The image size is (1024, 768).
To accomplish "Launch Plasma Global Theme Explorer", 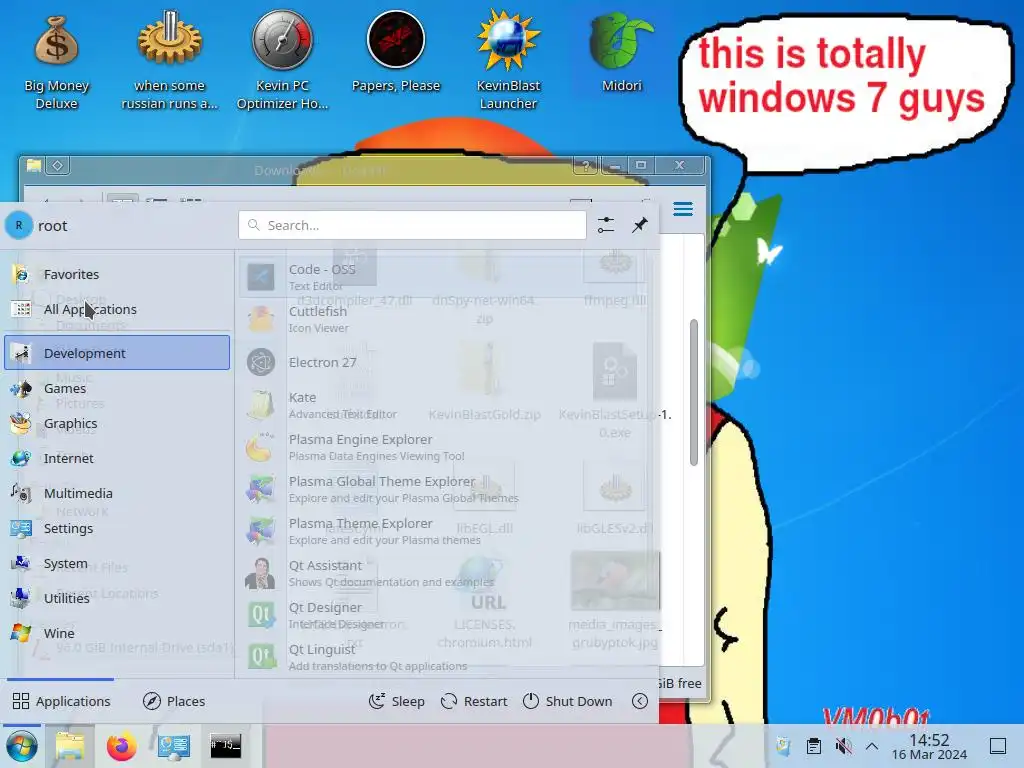I will (444, 489).
